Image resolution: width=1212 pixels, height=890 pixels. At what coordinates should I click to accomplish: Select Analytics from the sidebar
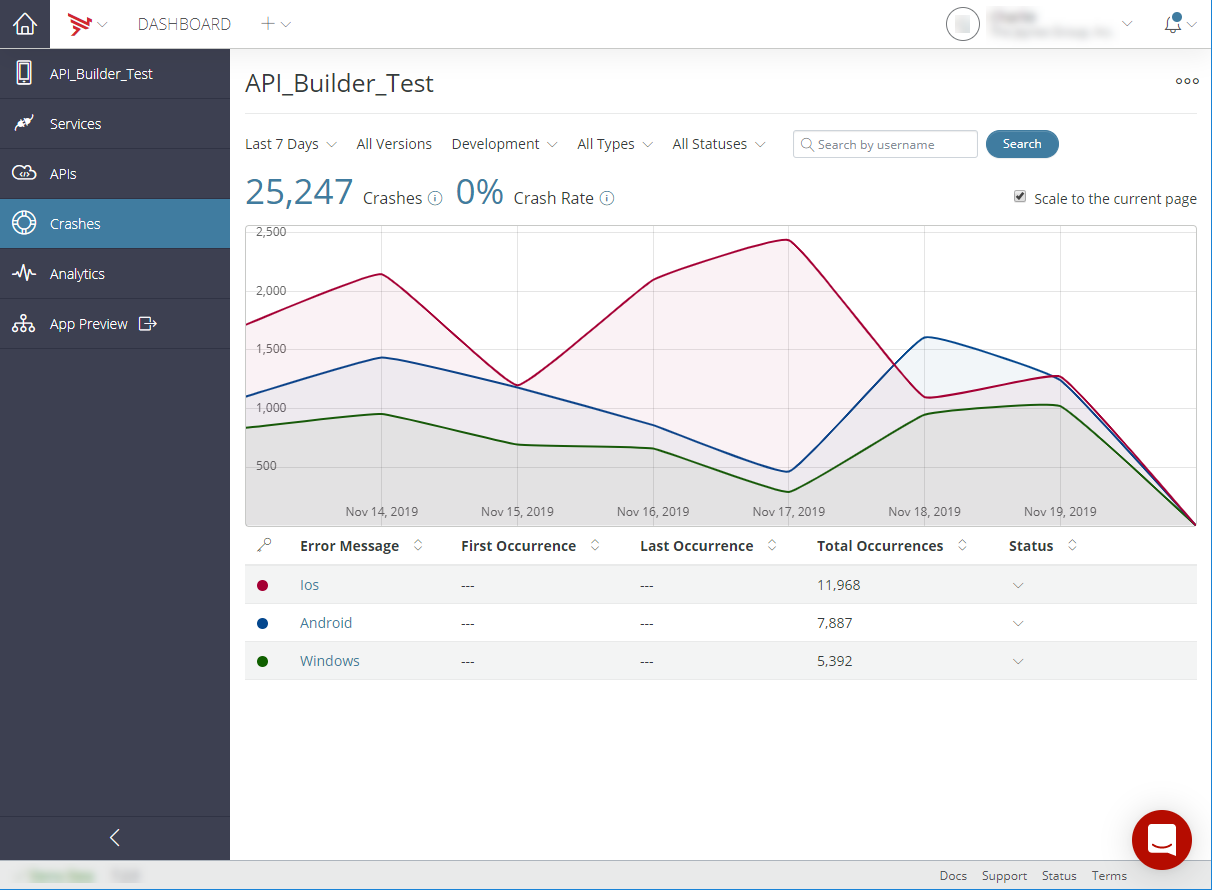coord(79,273)
